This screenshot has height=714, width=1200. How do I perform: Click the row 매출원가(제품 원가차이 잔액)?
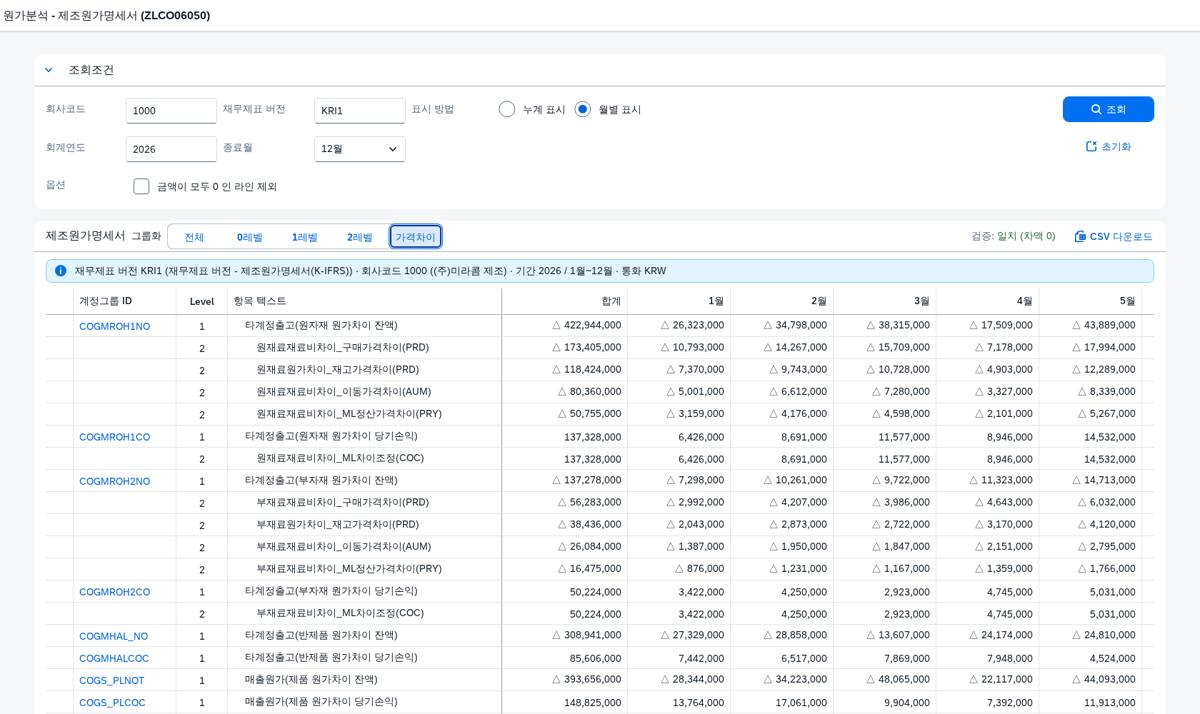pyautogui.click(x=599, y=680)
